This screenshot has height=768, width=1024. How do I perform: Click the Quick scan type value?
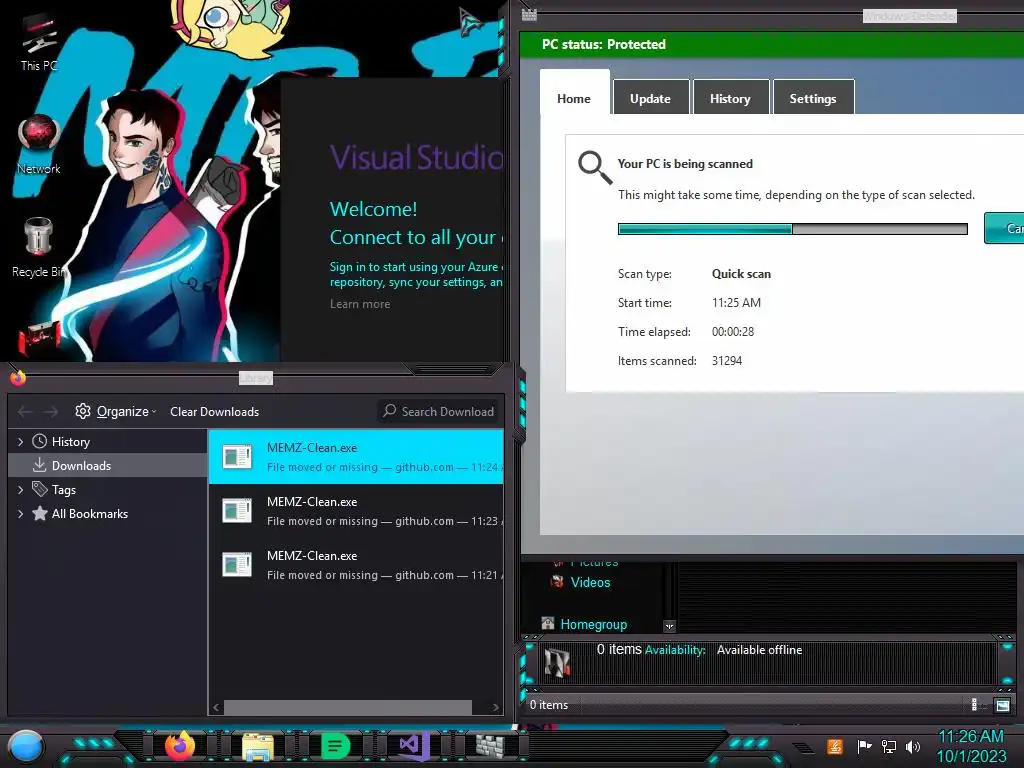click(741, 274)
